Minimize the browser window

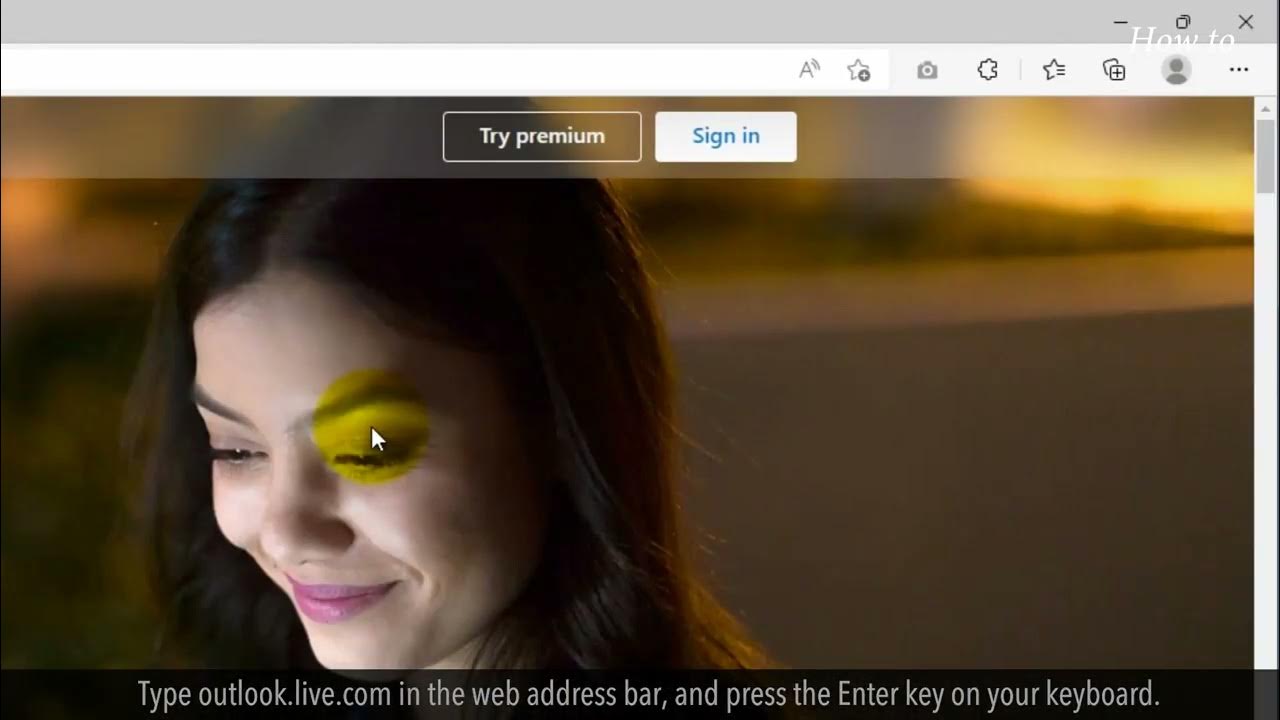tap(1120, 22)
